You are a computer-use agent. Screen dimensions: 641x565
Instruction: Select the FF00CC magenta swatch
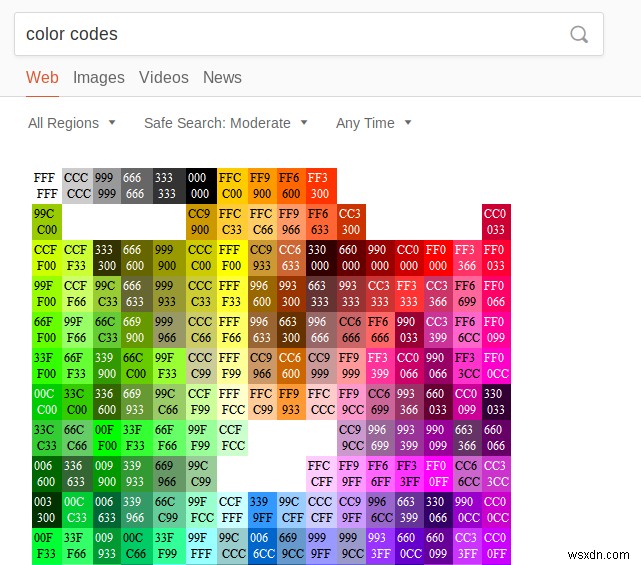point(496,365)
